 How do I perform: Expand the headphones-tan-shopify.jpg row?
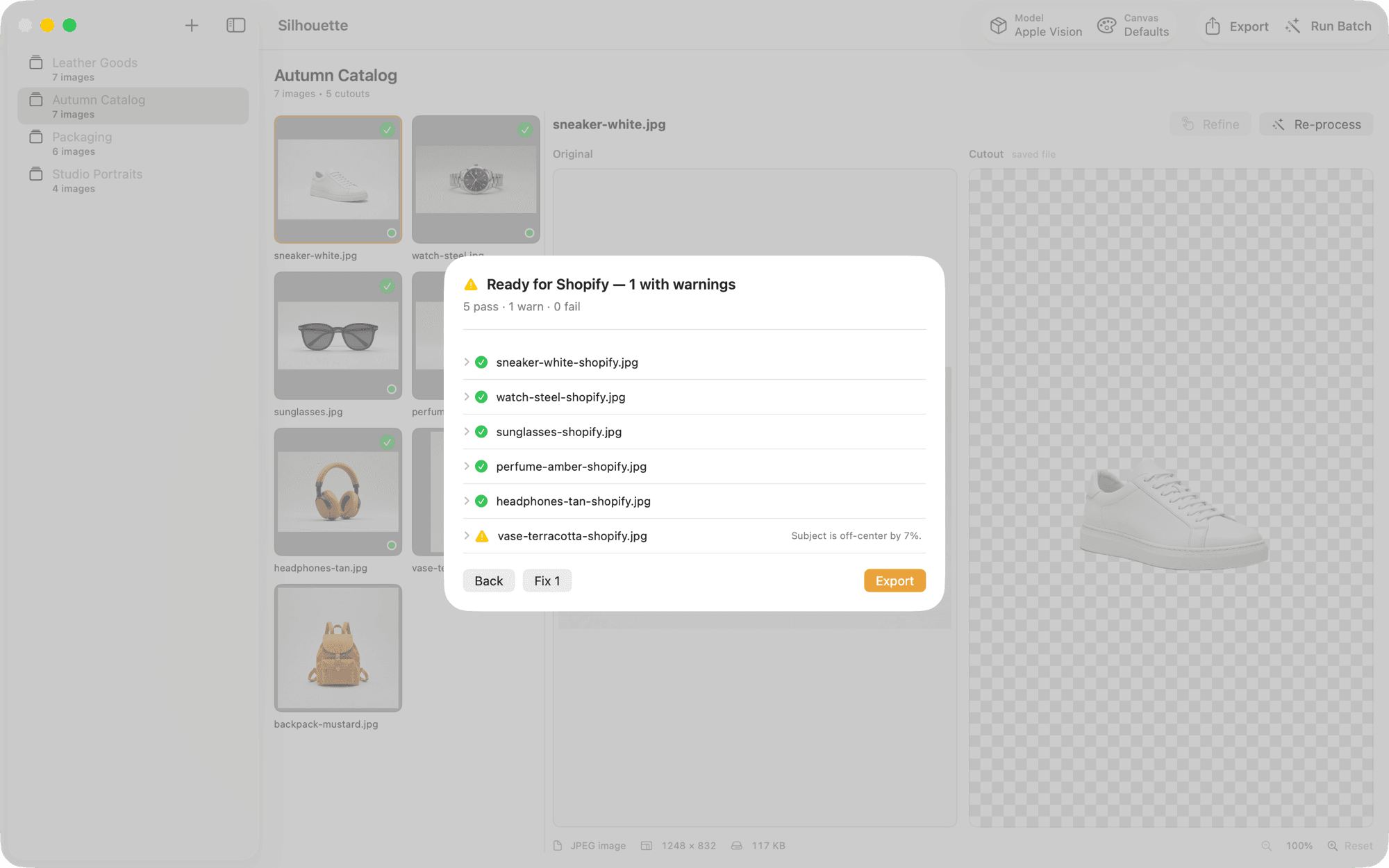(467, 501)
